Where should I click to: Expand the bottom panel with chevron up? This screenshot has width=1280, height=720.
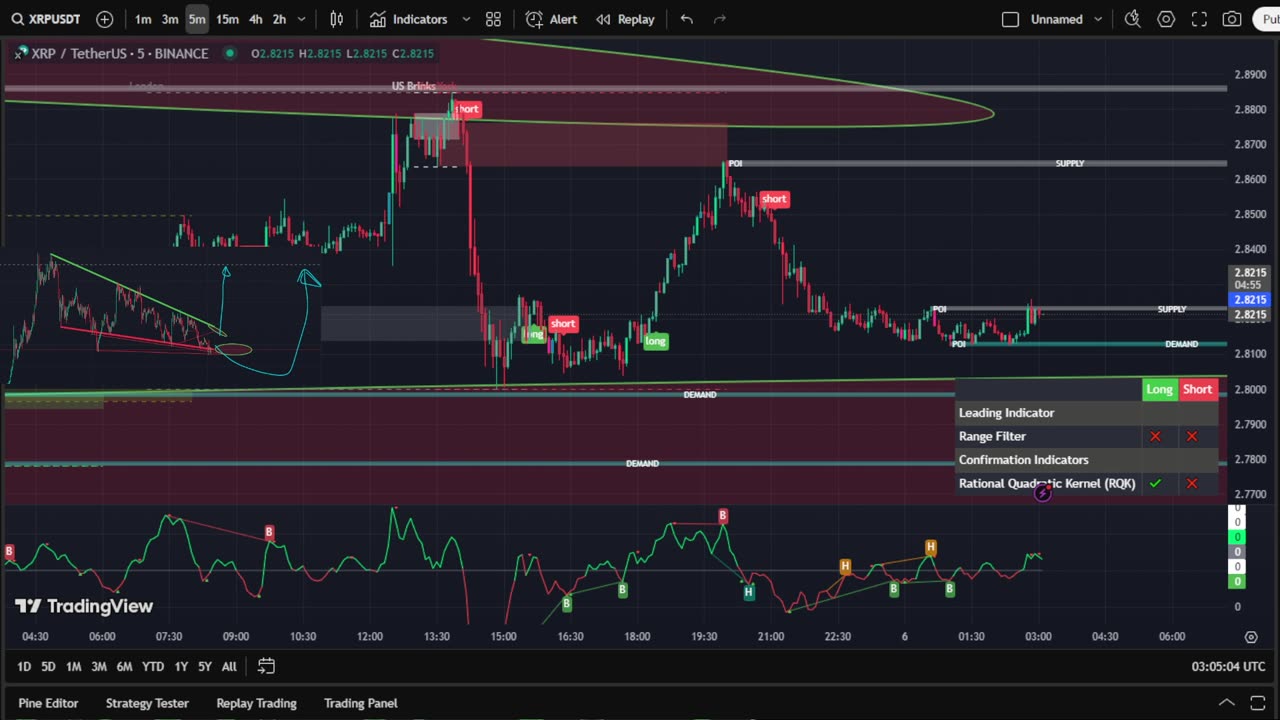pos(1226,703)
